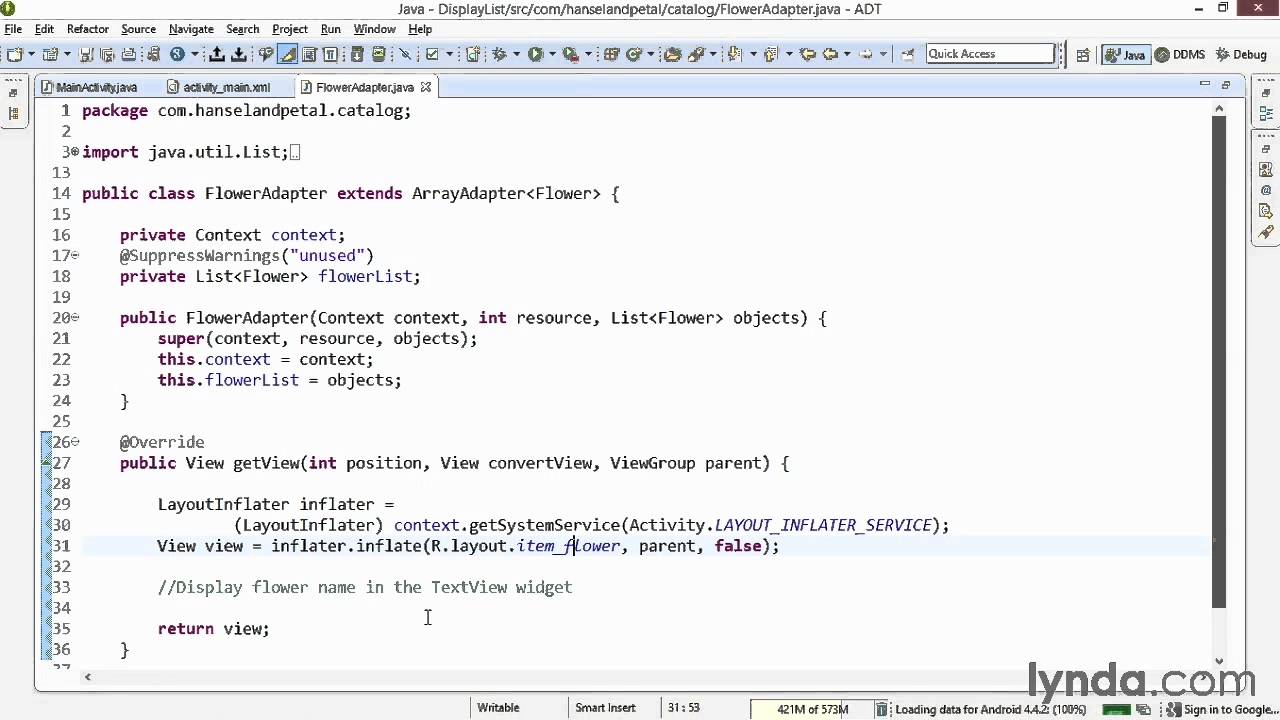Viewport: 1280px width, 720px height.
Task: Click the garbage collector trash icon
Action: click(882, 709)
